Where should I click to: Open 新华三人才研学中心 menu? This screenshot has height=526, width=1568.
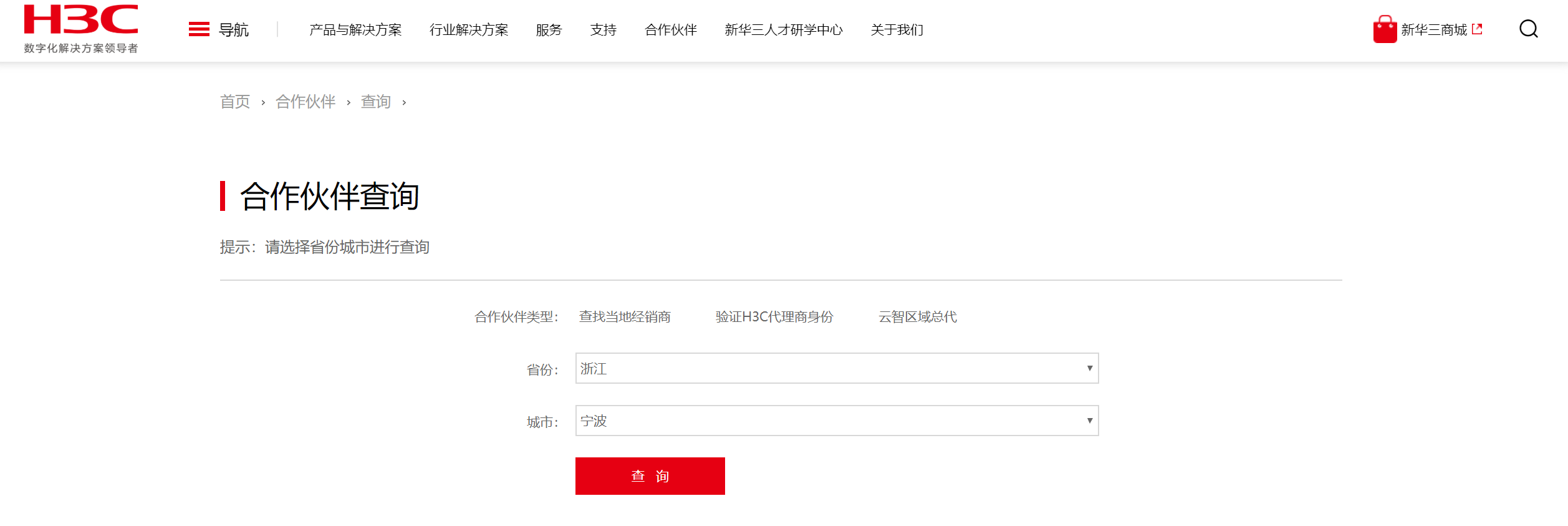784,30
